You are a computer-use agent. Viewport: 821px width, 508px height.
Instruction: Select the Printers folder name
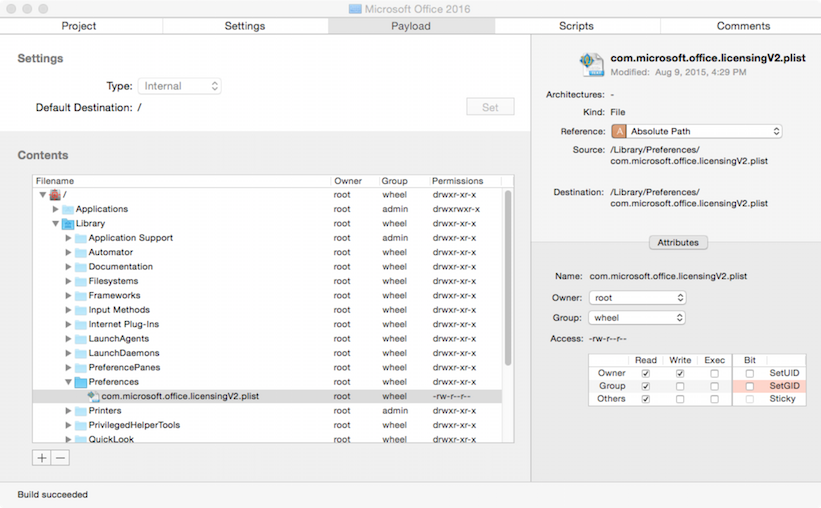click(105, 411)
